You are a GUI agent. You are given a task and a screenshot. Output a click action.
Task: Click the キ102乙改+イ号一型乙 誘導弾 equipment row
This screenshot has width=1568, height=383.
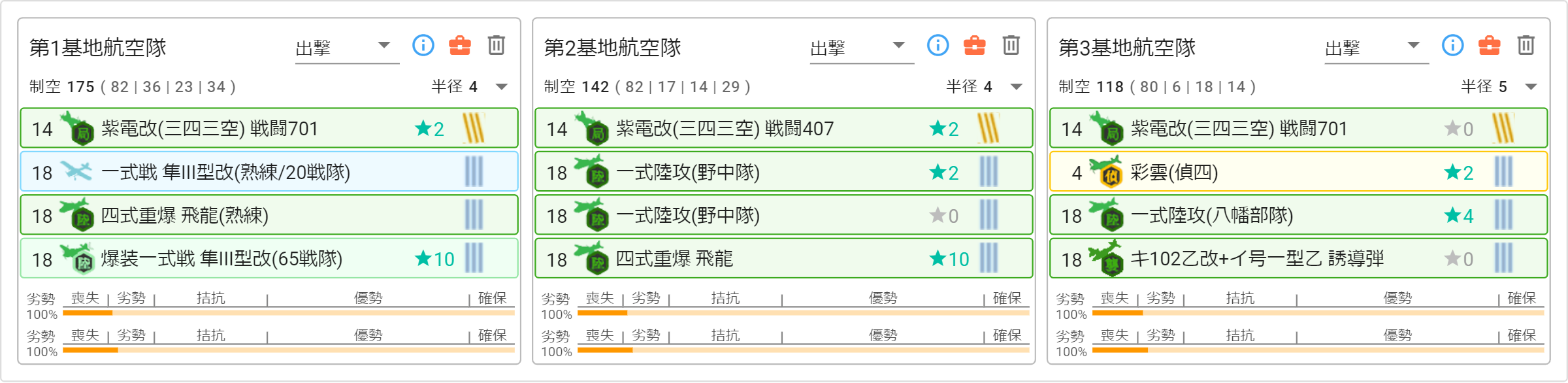pyautogui.click(x=1299, y=258)
